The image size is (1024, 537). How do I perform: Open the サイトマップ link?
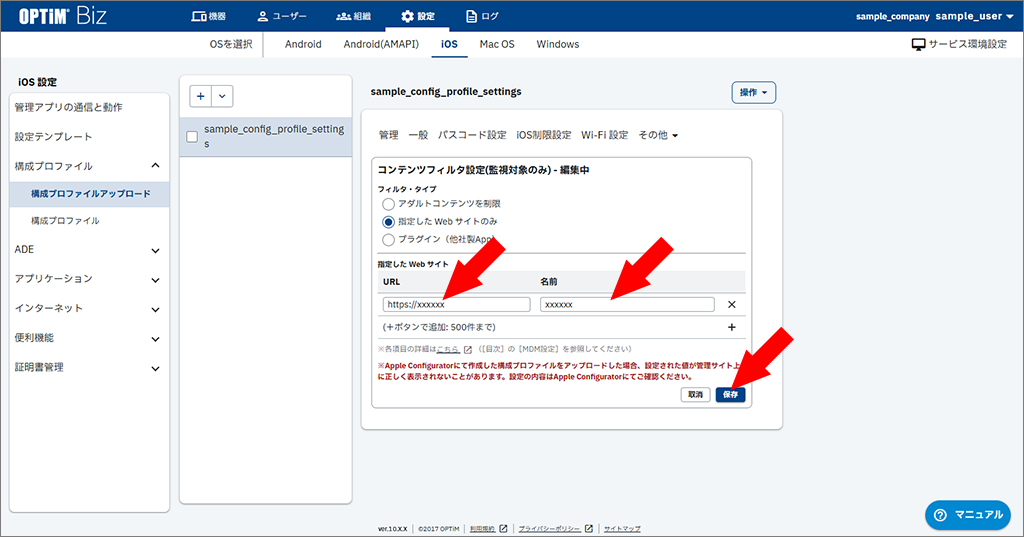pyautogui.click(x=622, y=529)
